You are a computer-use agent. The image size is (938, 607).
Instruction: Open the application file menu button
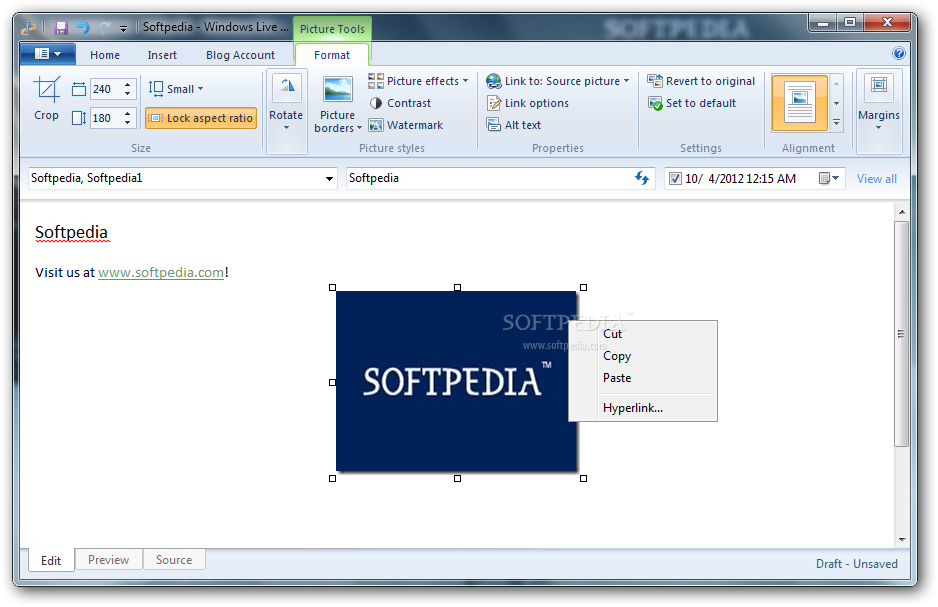click(48, 54)
